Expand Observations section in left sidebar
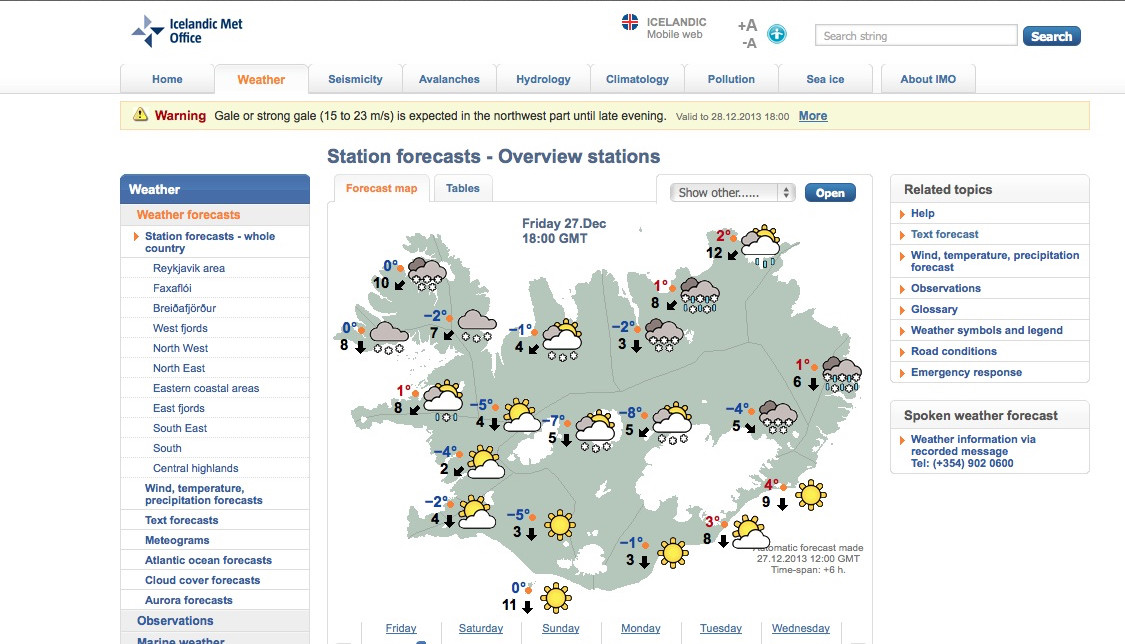The height and width of the screenshot is (644, 1125). pyautogui.click(x=175, y=621)
